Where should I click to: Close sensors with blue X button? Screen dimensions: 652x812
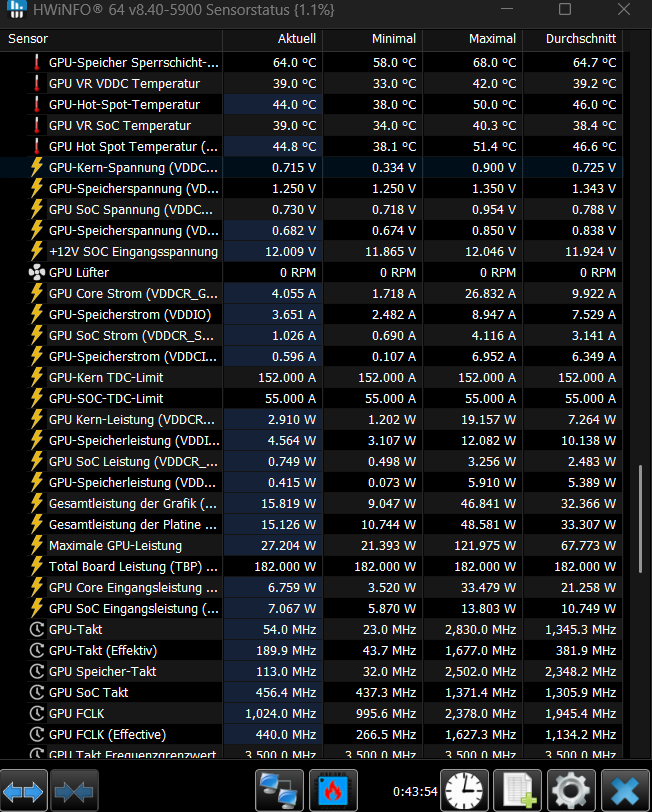[x=625, y=791]
